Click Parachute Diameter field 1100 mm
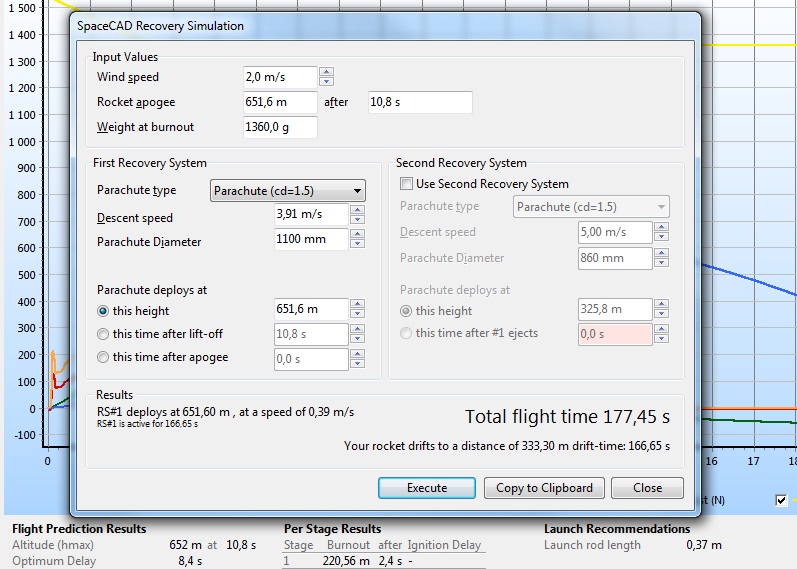Viewport: 797px width, 569px height. [311, 239]
